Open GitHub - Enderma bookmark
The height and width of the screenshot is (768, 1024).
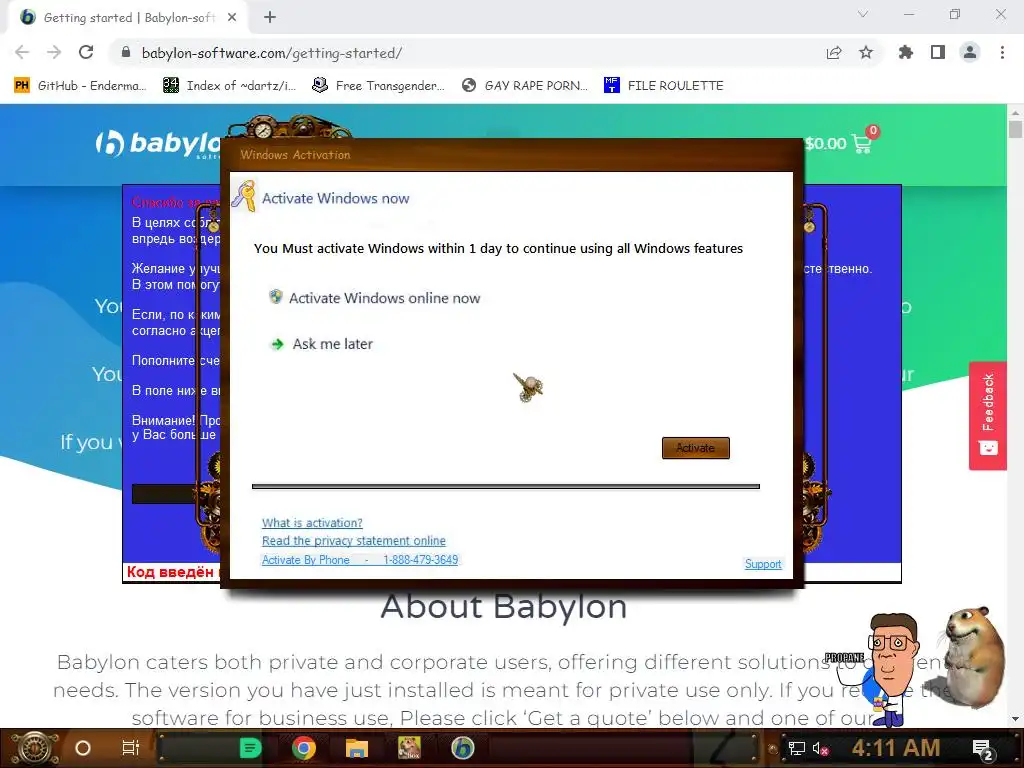click(x=80, y=86)
